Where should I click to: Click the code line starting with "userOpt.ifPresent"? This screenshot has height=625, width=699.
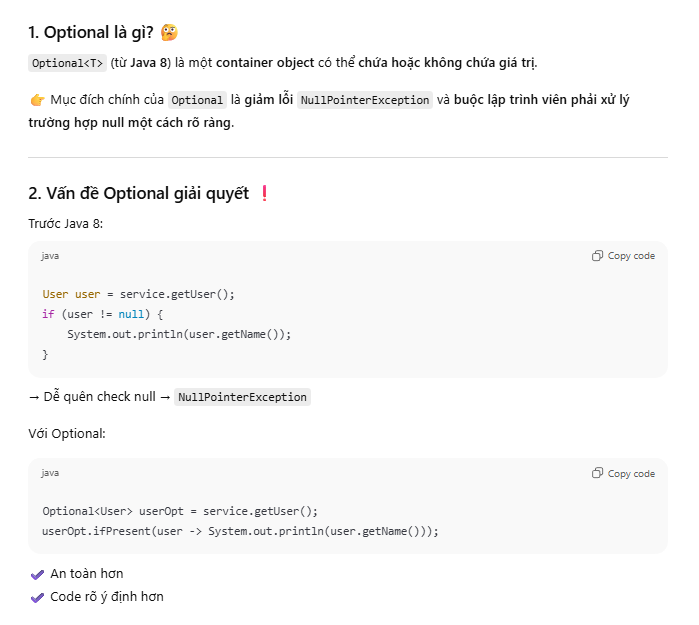240,531
